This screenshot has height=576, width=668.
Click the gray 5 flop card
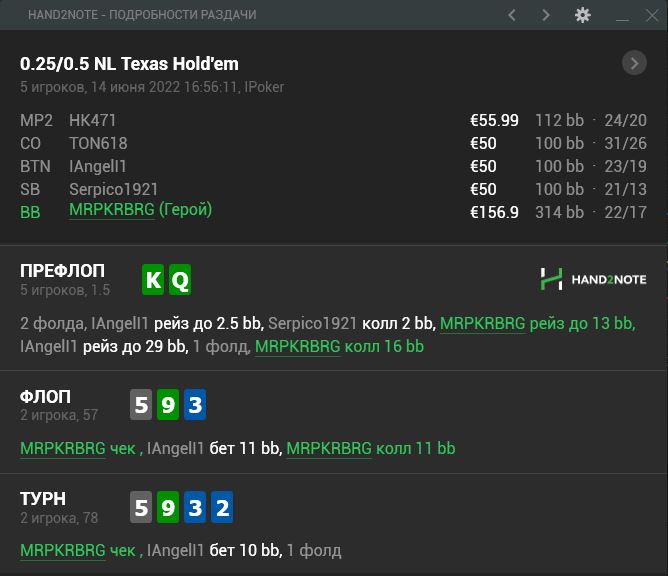(142, 405)
